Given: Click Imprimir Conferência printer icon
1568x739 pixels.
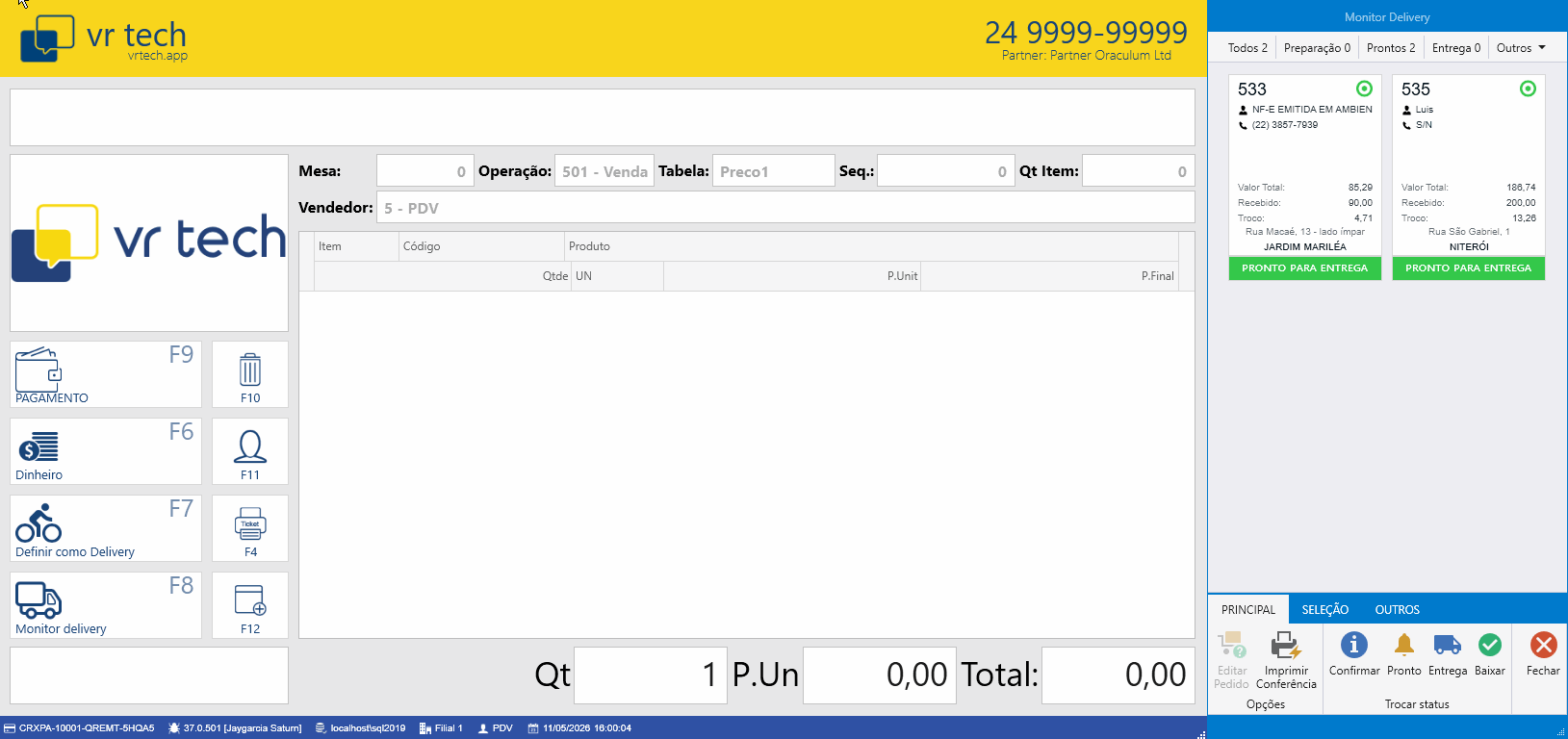Looking at the screenshot, I should click(x=1286, y=645).
